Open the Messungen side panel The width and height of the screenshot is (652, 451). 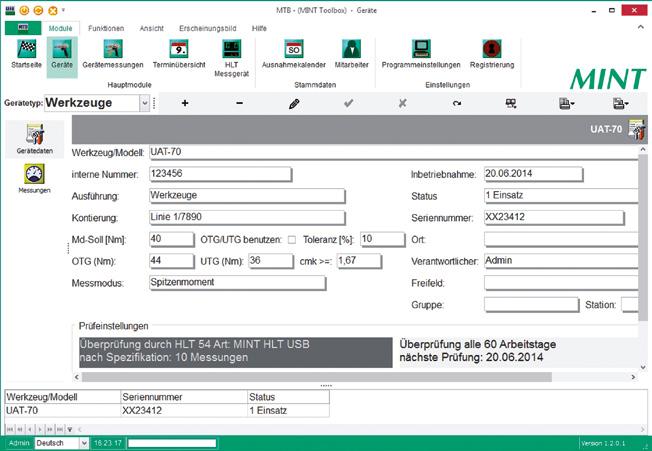(x=35, y=179)
